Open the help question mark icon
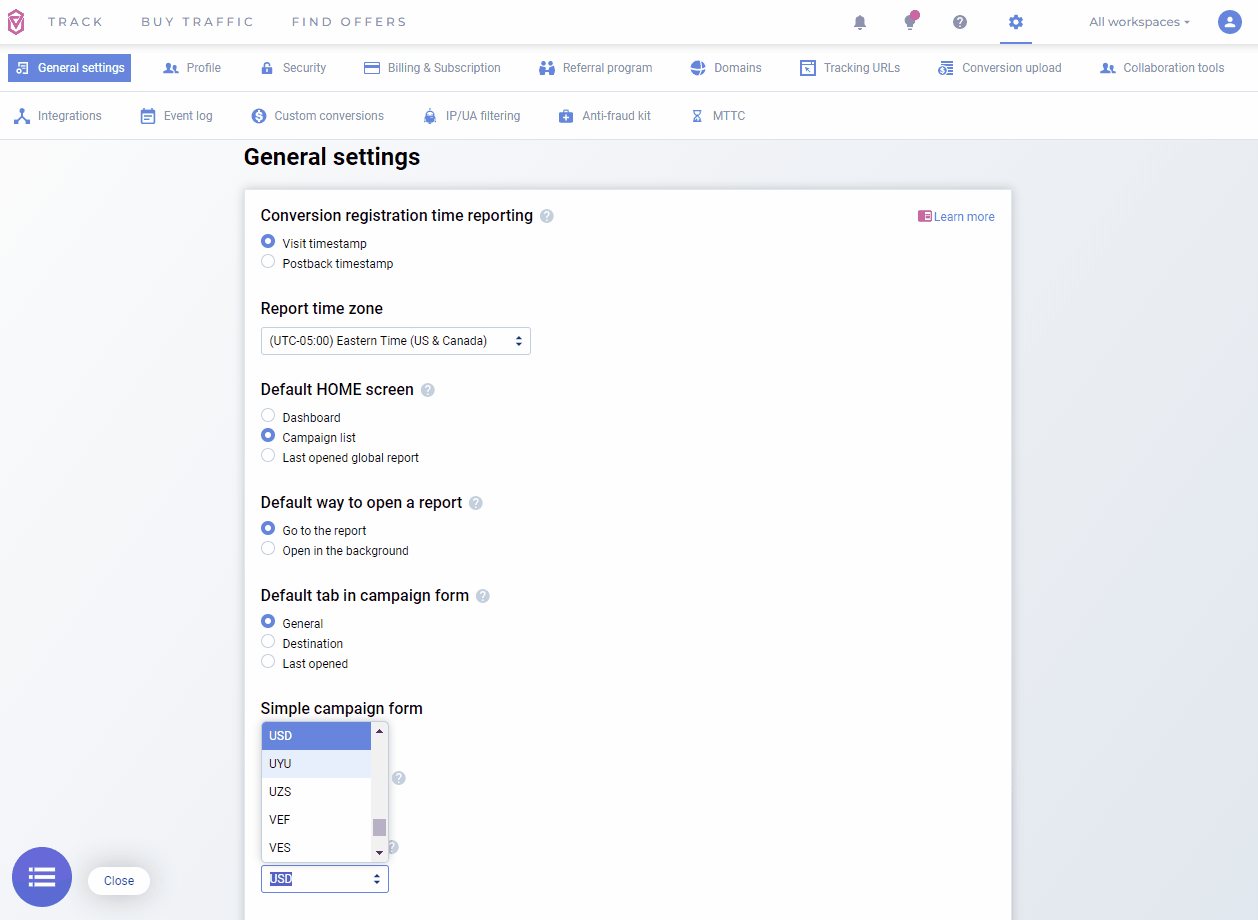1258x920 pixels. tap(960, 22)
